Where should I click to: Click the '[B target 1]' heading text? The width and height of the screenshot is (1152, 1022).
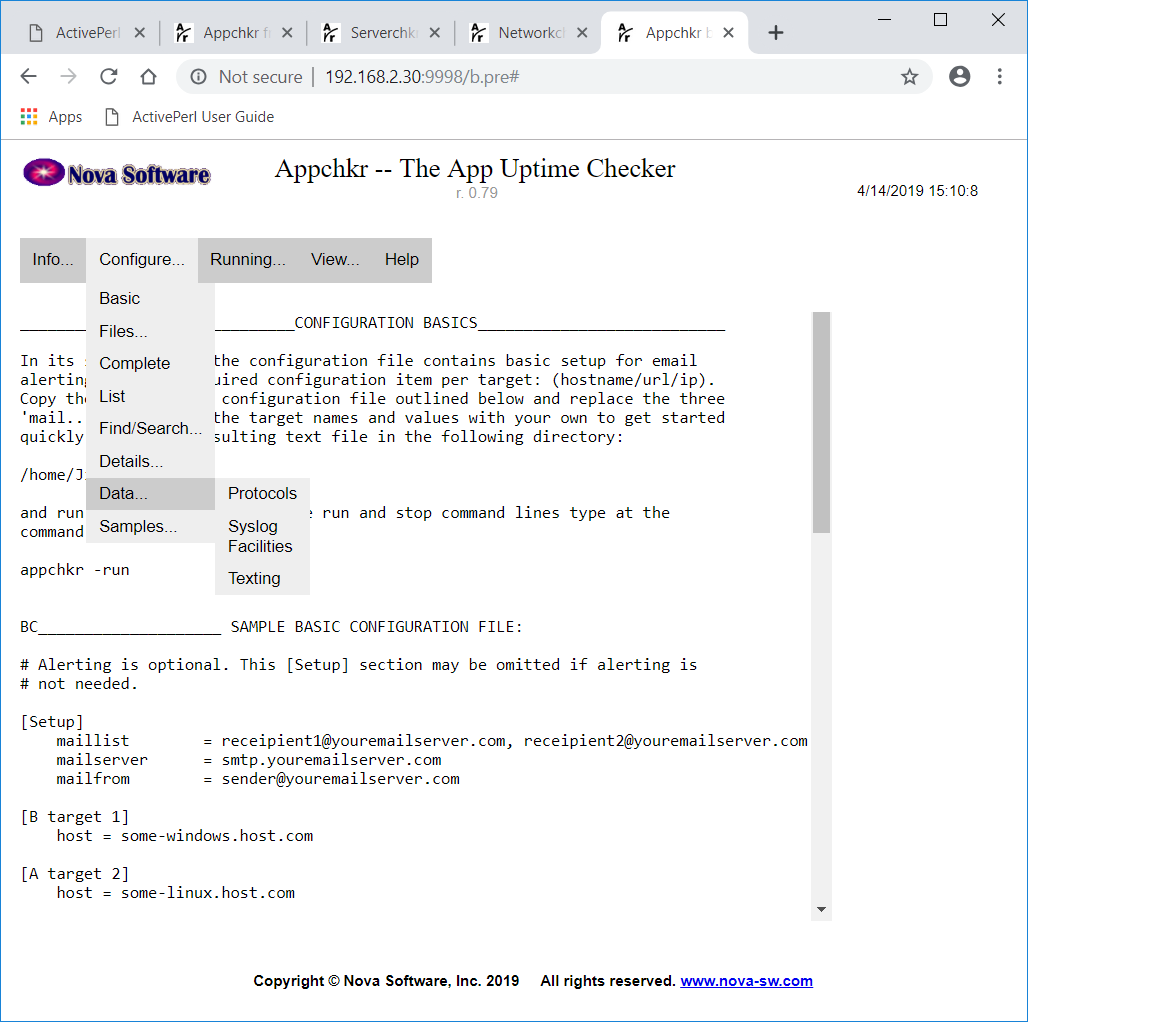(x=75, y=817)
